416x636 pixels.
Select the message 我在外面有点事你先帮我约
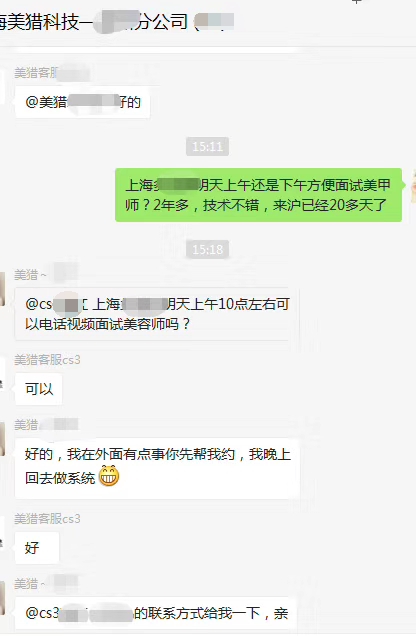coord(157,468)
